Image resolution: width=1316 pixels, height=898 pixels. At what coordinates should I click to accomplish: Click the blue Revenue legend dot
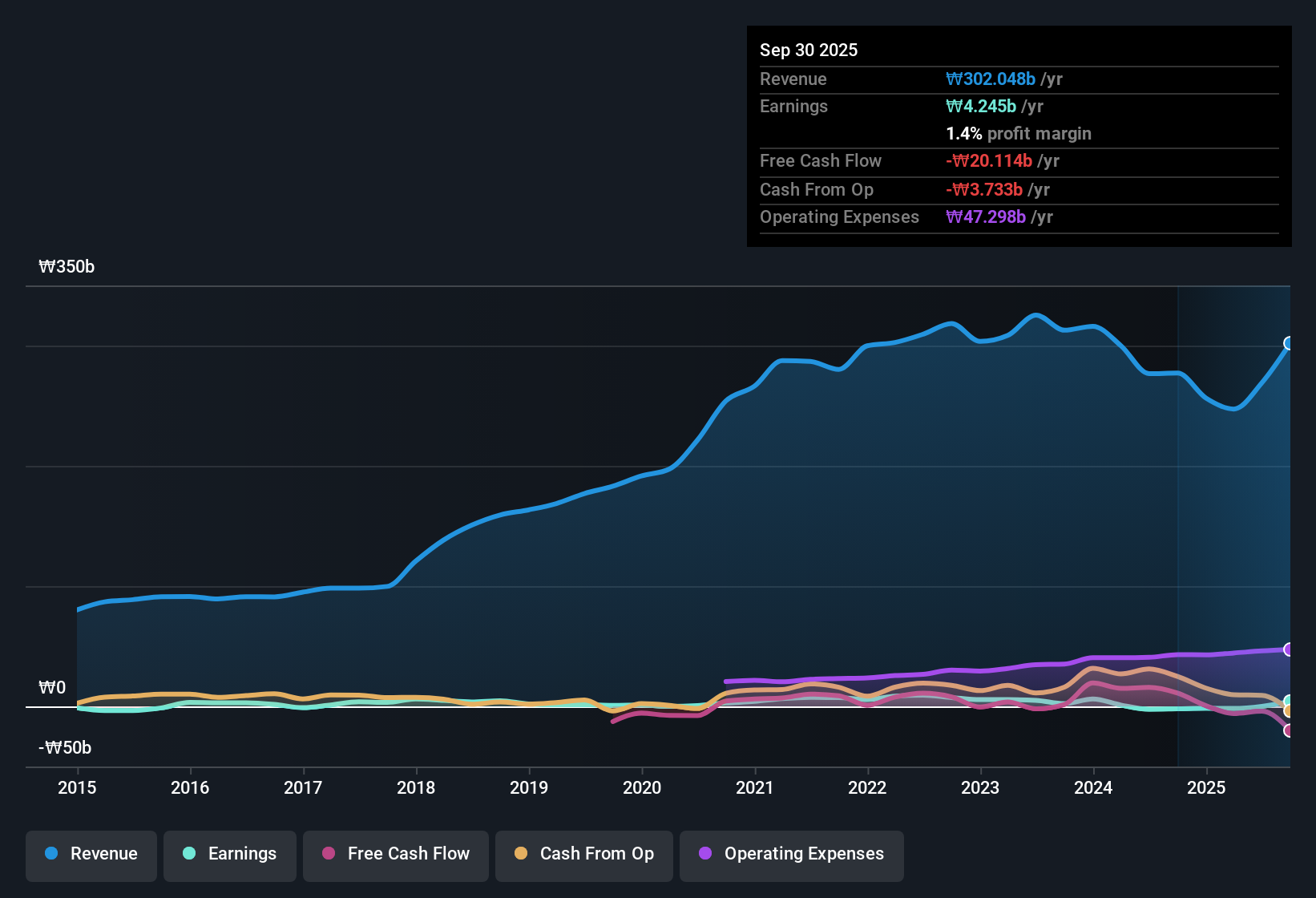click(x=50, y=854)
